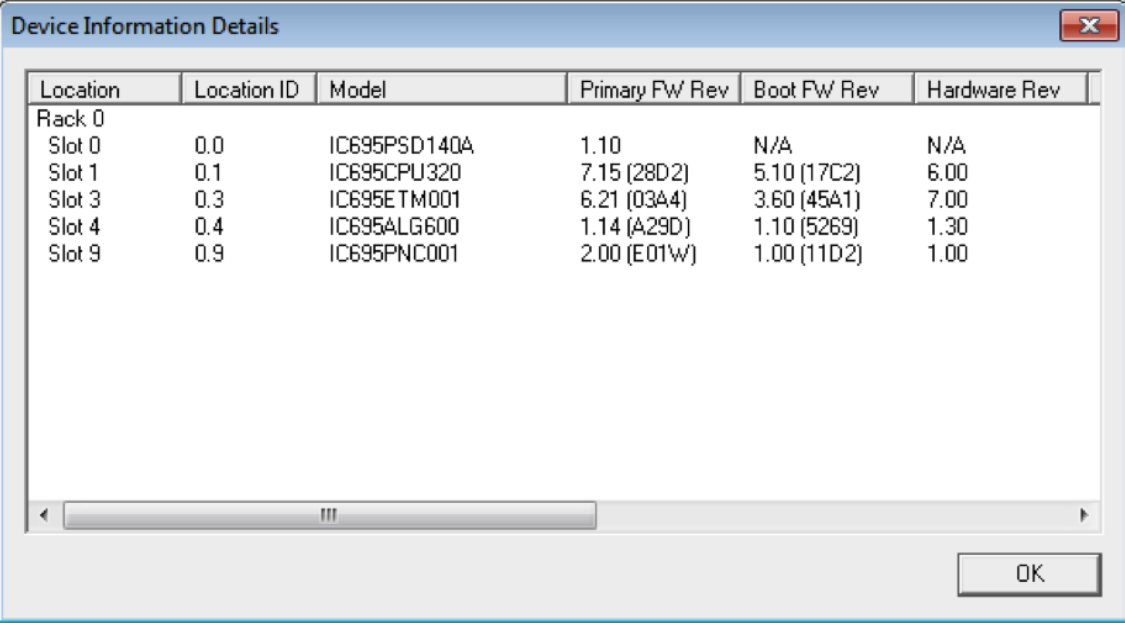Click Location ID 0.9
Screen dimensions: 1125x623
[x=209, y=254]
